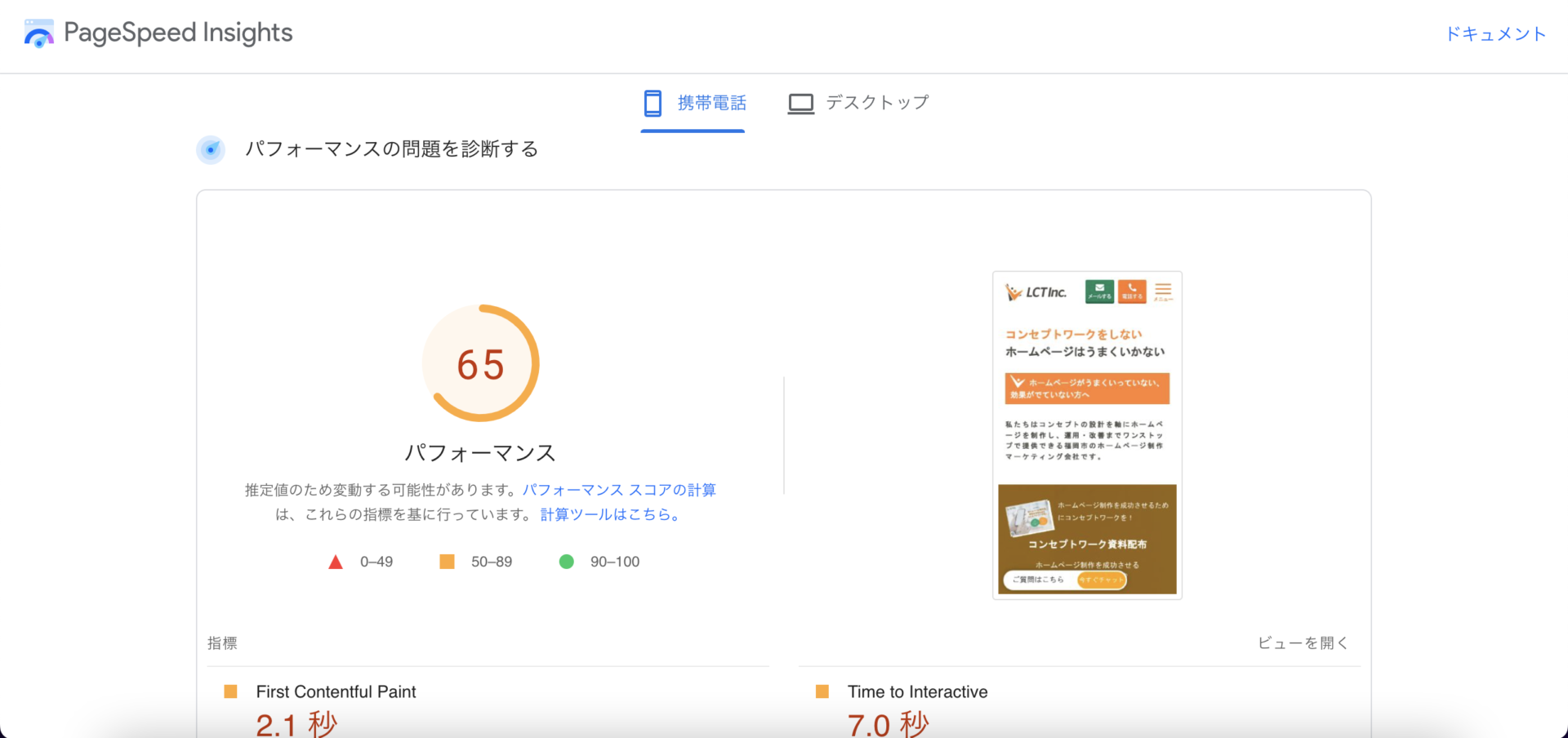This screenshot has width=1568, height=738.
Task: Click the green mail button in screenshot preview
Action: 1099,291
